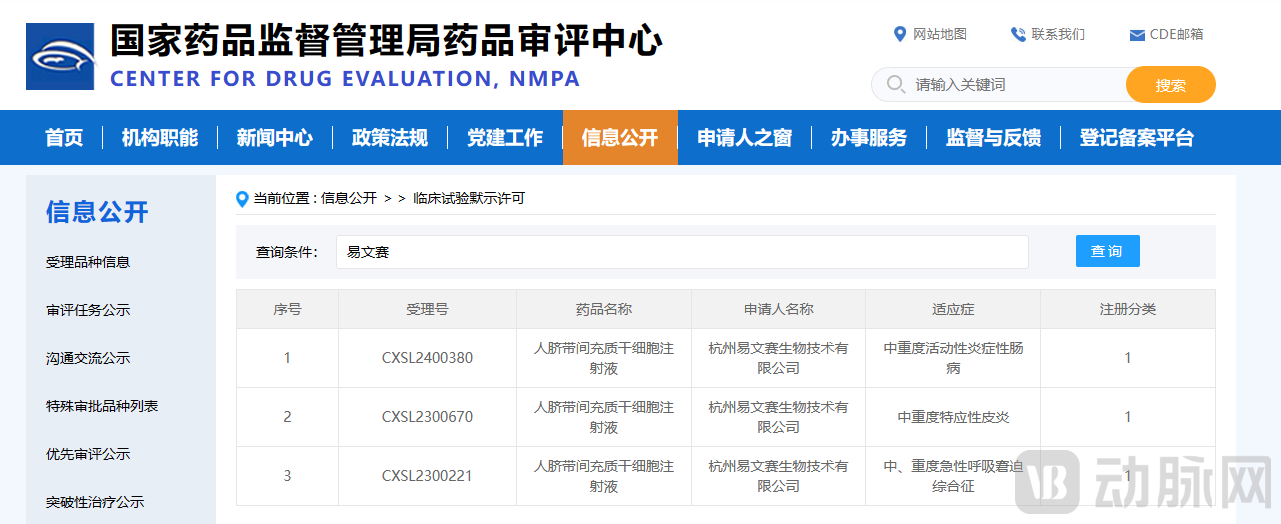Viewport: 1281px width, 524px height.
Task: Click the 信息公开 breadcrumb link
Action: [348, 199]
